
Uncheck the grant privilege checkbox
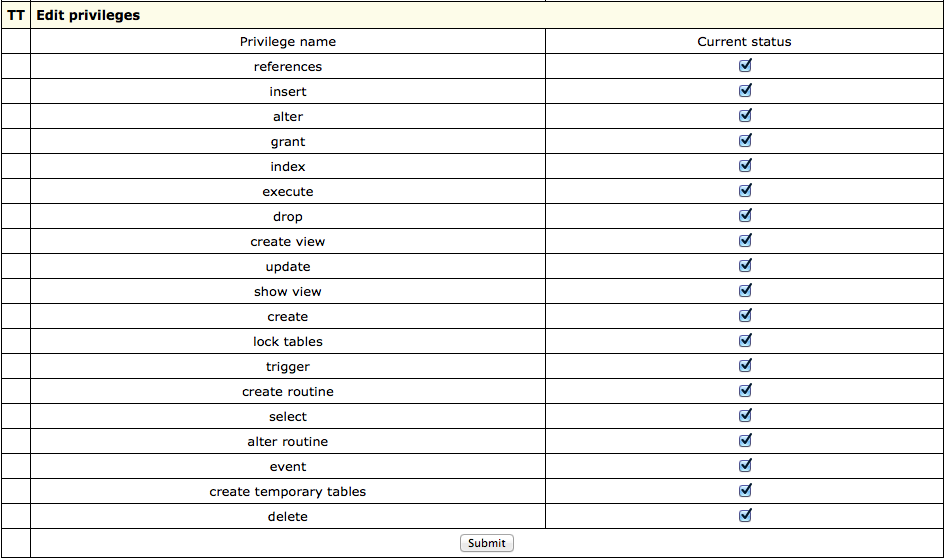pos(745,141)
